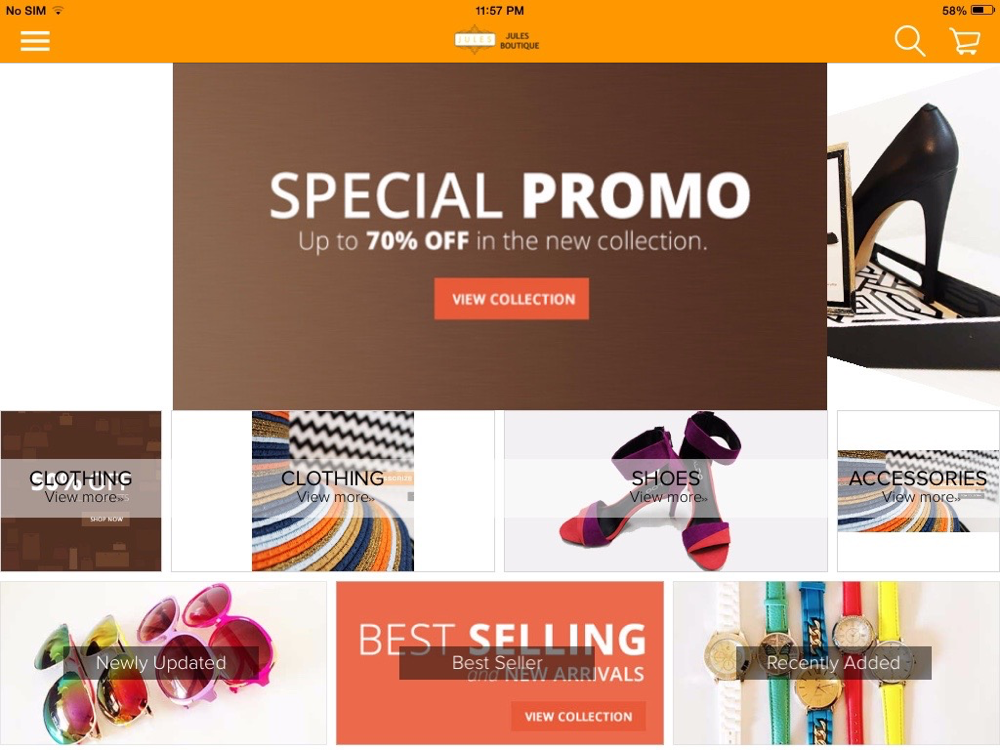The image size is (1000, 750).
Task: View more link under Accessories
Action: [x=921, y=497]
